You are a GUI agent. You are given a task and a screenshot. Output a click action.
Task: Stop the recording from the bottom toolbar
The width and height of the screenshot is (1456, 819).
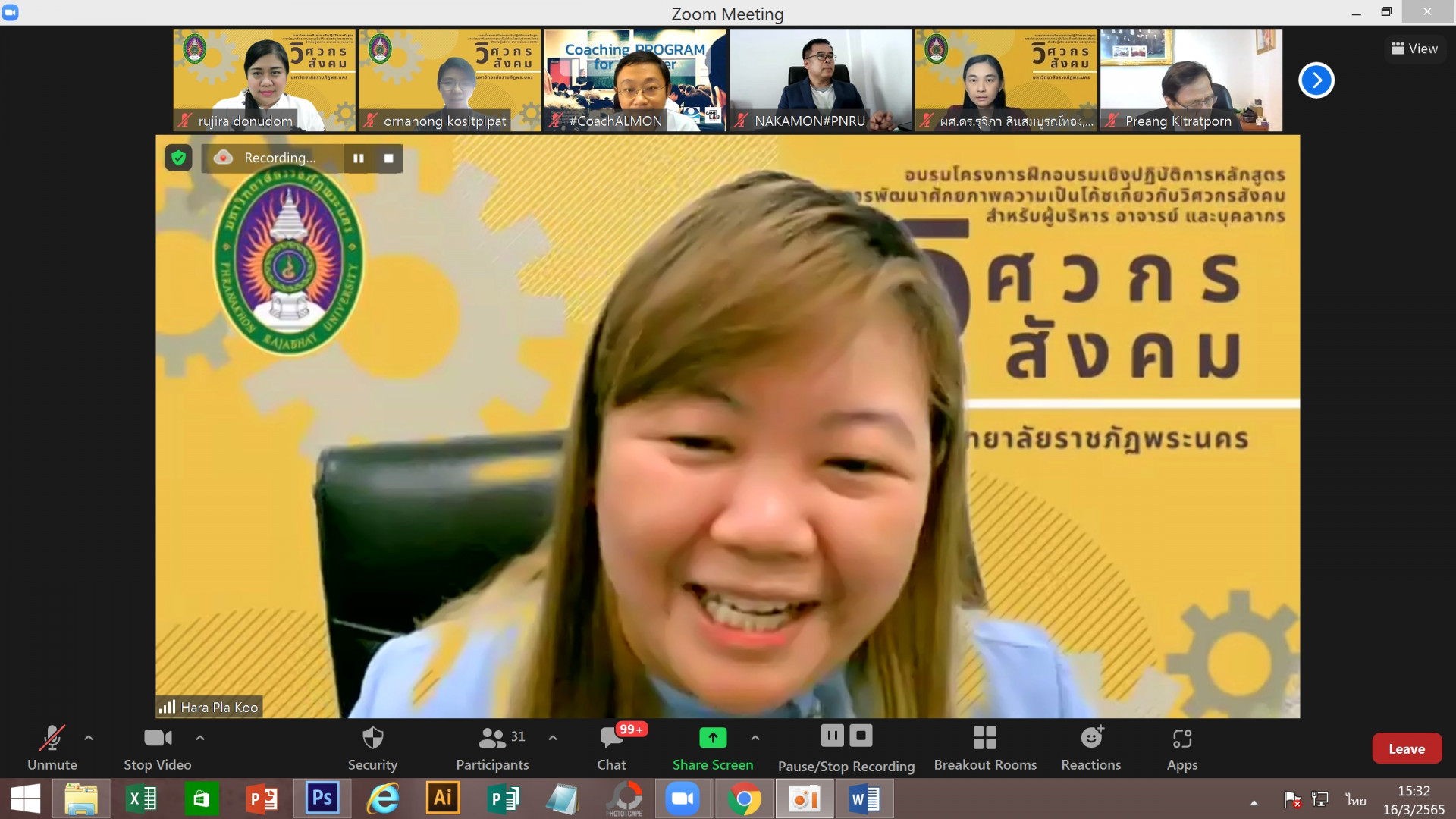coord(861,736)
